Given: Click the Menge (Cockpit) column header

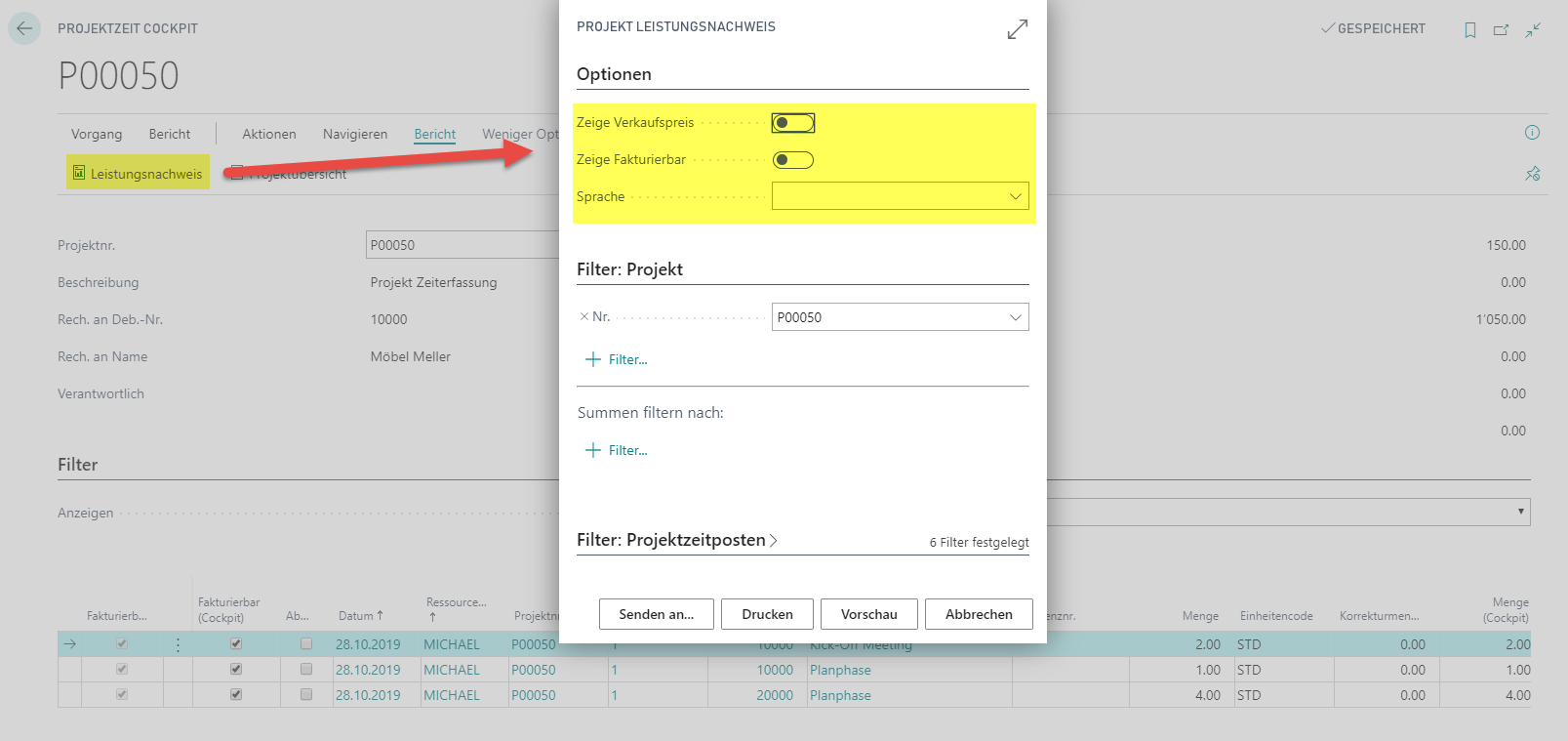Looking at the screenshot, I should (x=1507, y=609).
